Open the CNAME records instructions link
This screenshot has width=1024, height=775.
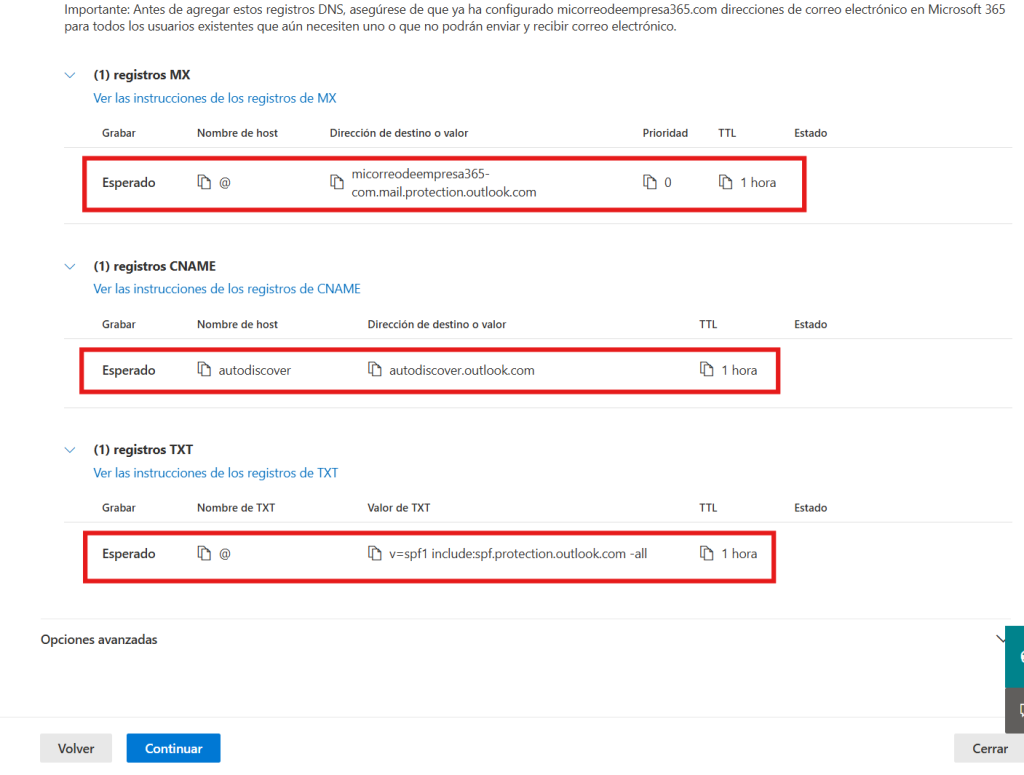click(227, 289)
